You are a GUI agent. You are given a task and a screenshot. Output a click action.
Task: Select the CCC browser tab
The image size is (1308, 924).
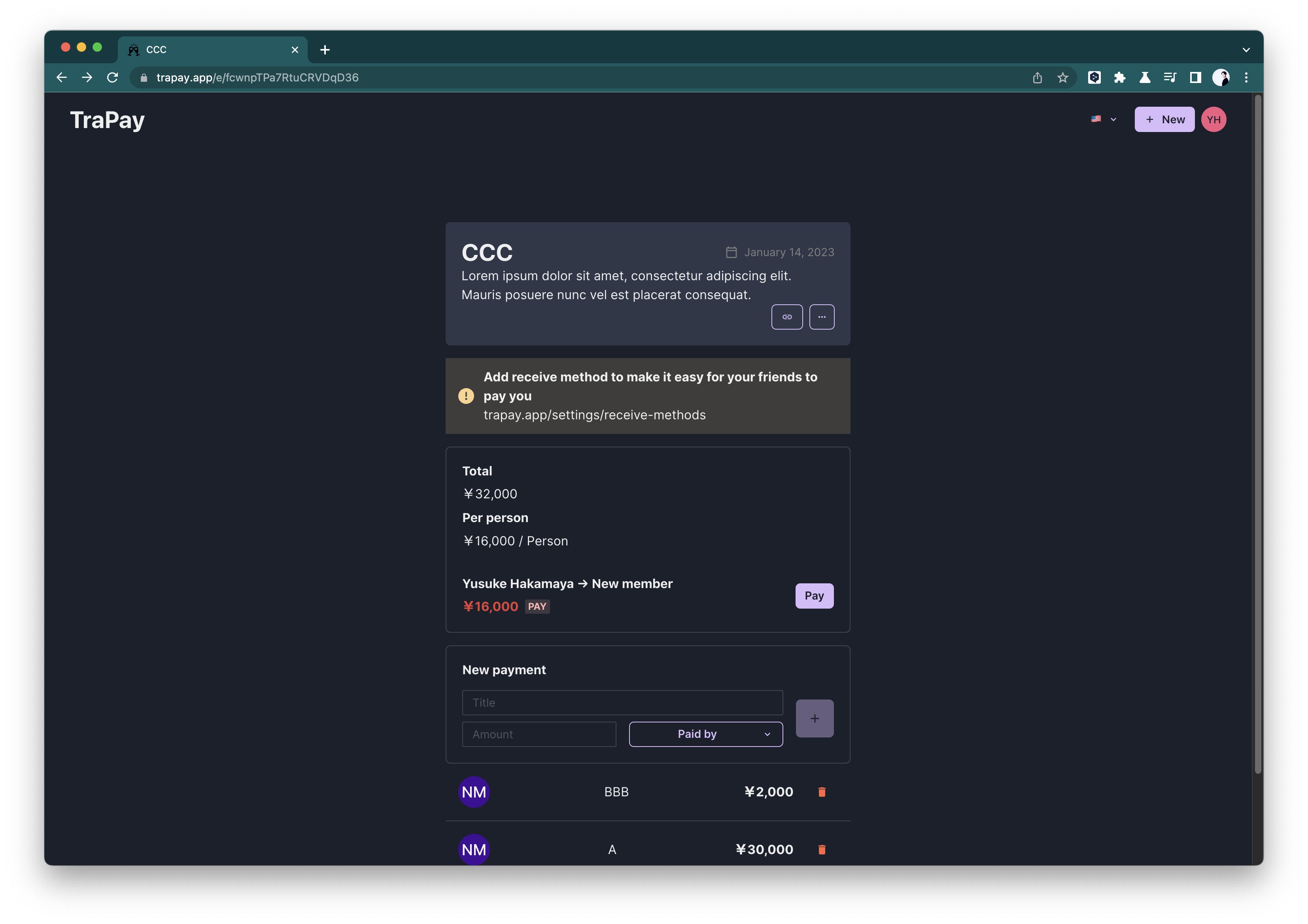pos(212,49)
